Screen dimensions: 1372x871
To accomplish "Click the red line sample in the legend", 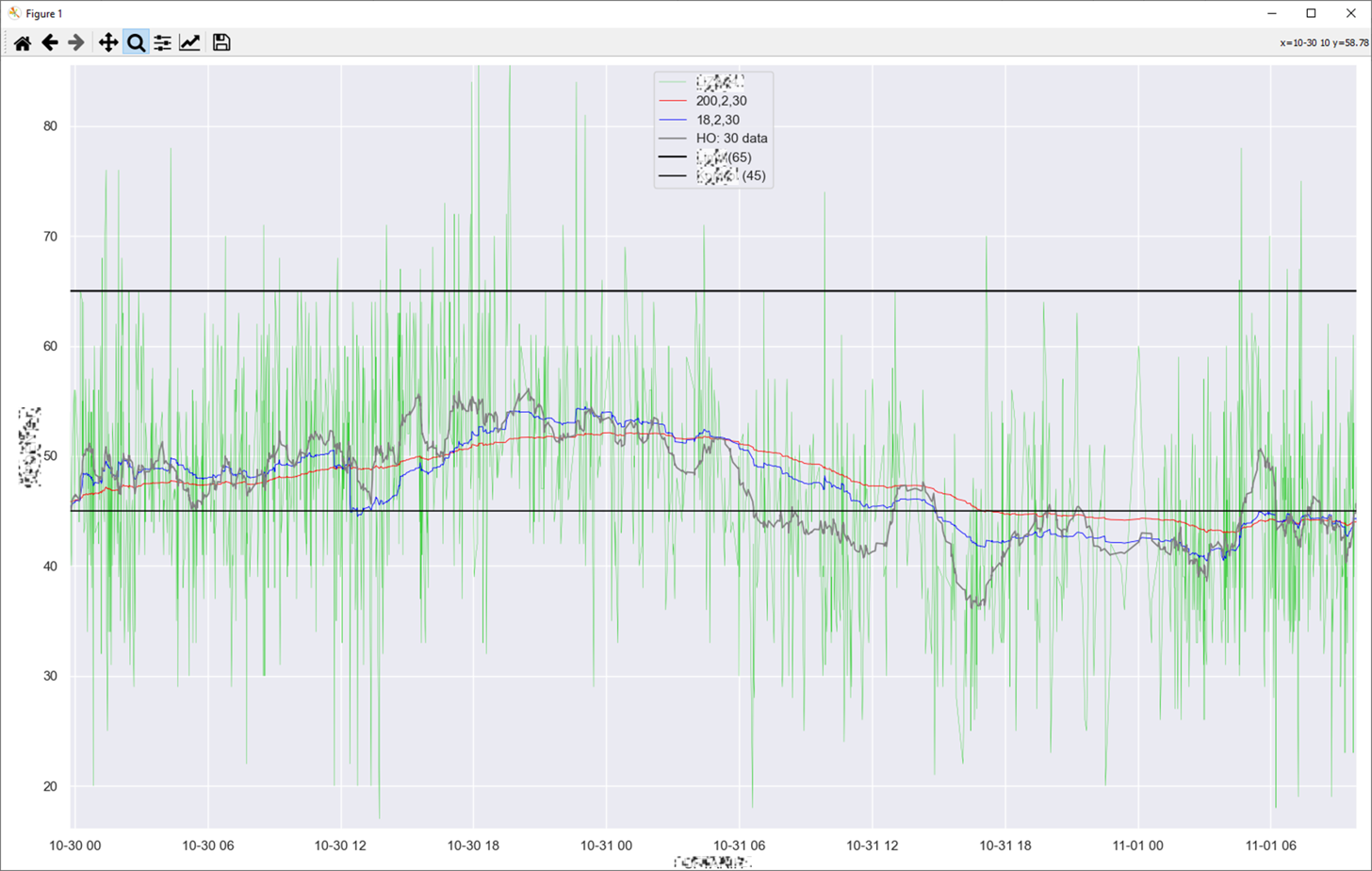I will pyautogui.click(x=675, y=100).
